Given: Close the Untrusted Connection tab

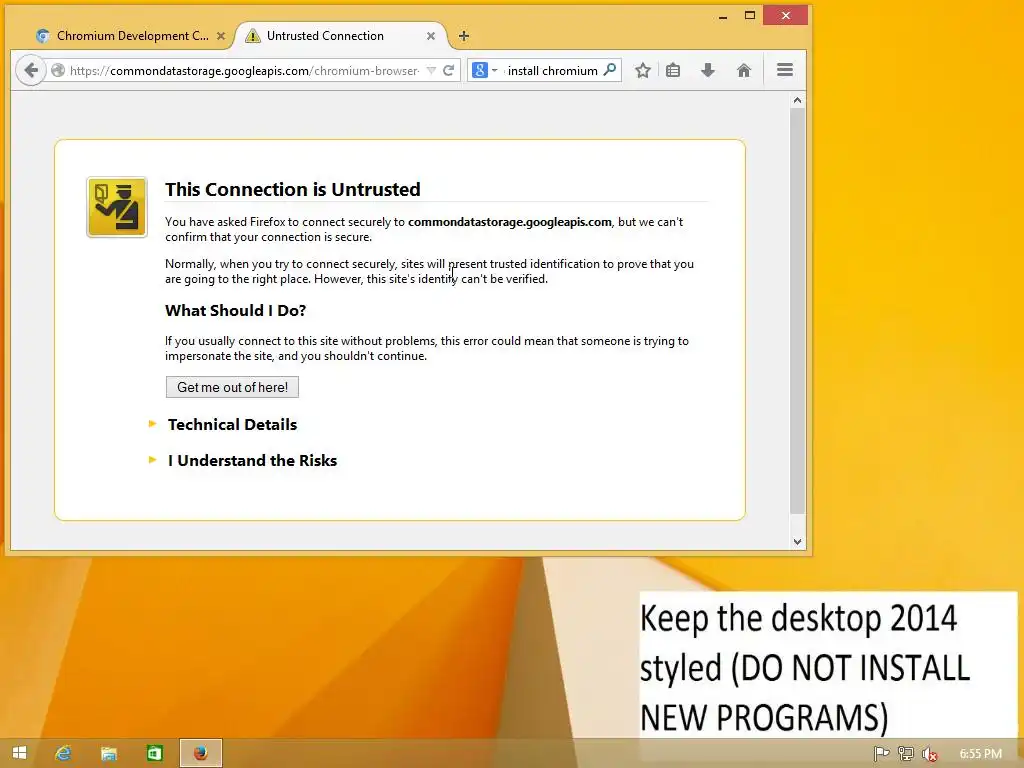Looking at the screenshot, I should 430,37.
